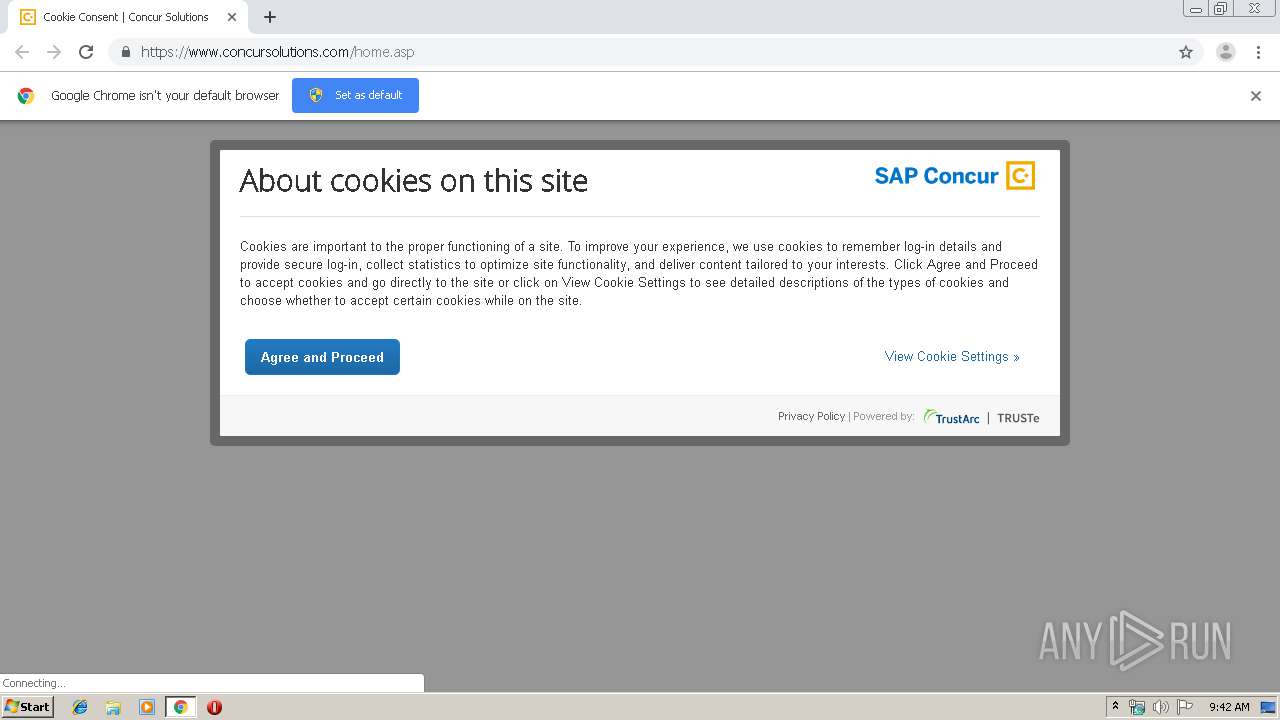Image resolution: width=1280 pixels, height=720 pixels.
Task: Show hidden system tray icons
Action: click(1115, 707)
